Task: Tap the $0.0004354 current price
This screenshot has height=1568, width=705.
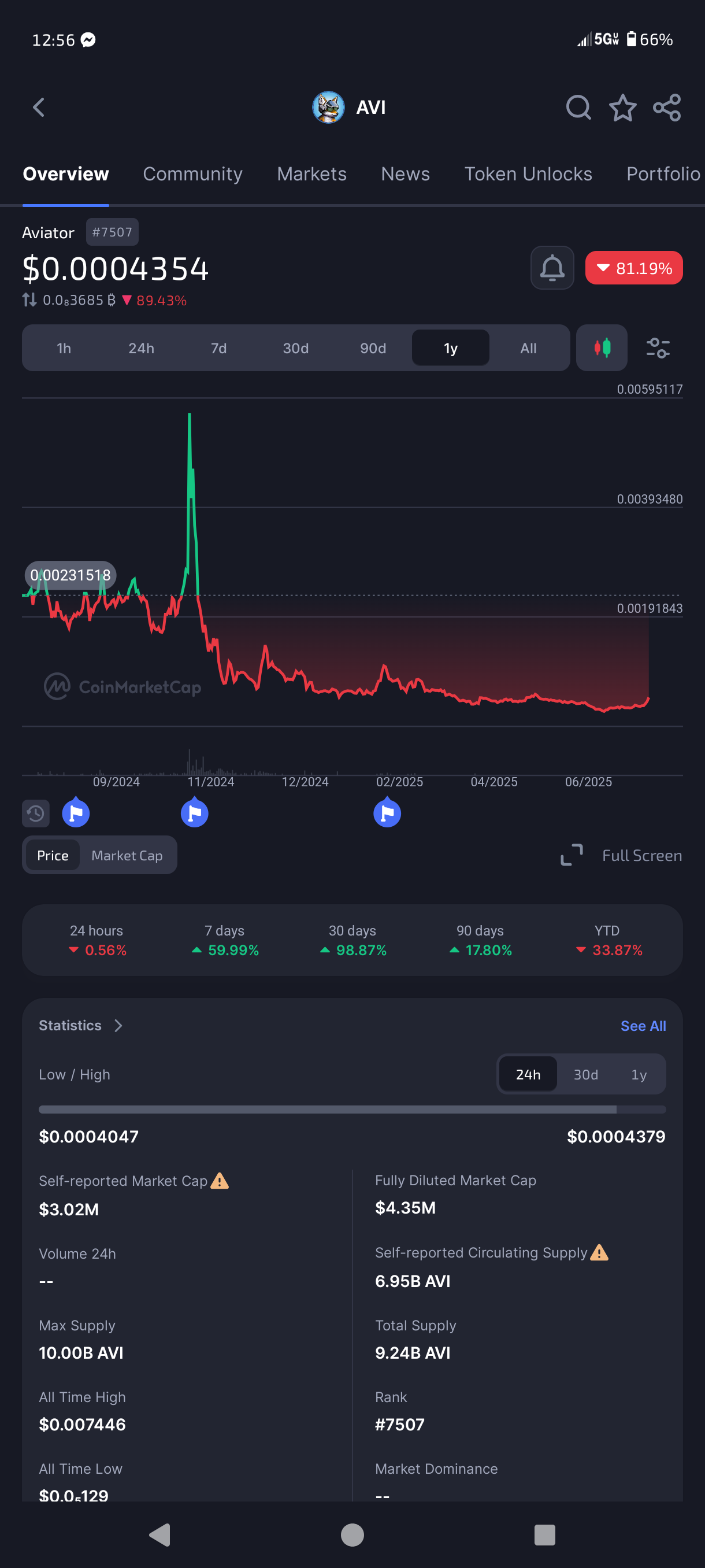Action: (116, 268)
